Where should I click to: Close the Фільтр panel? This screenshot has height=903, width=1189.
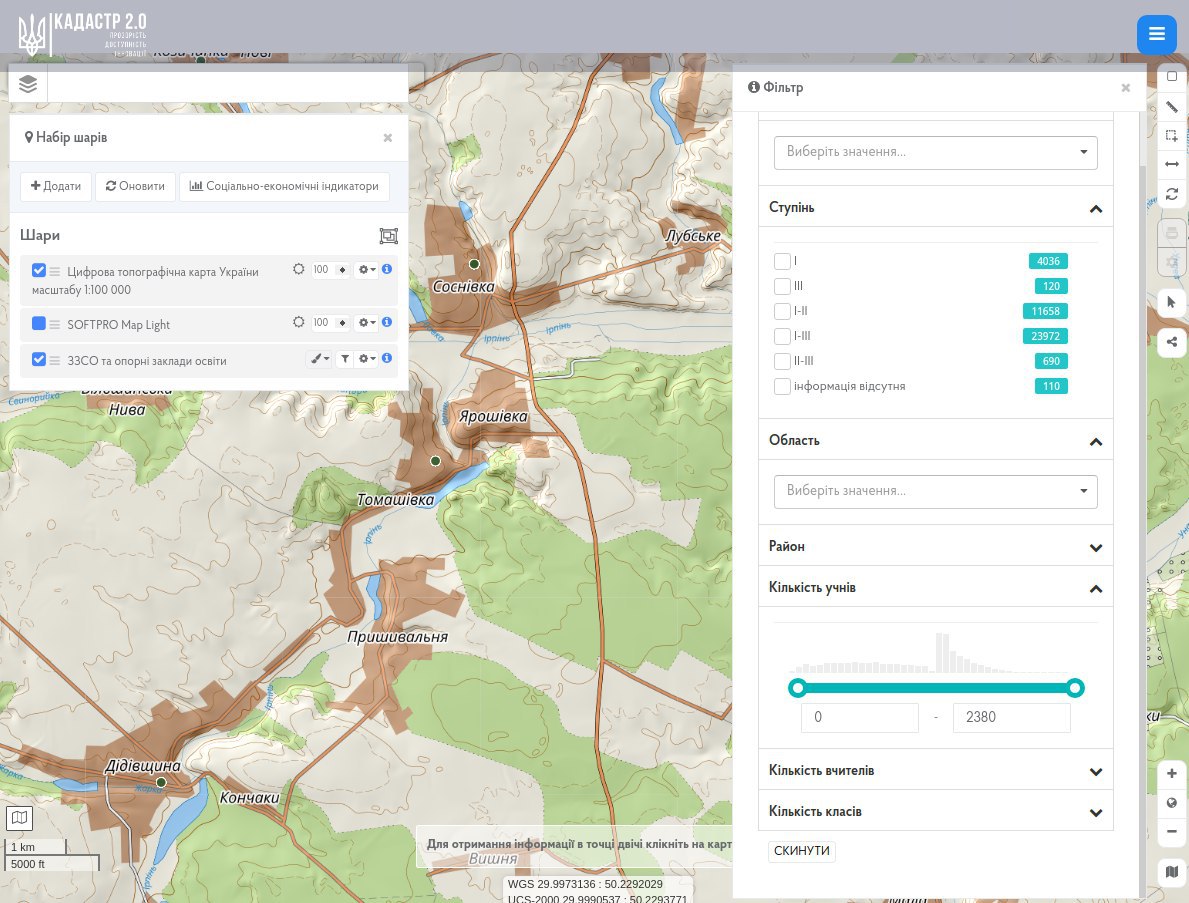(x=1125, y=88)
